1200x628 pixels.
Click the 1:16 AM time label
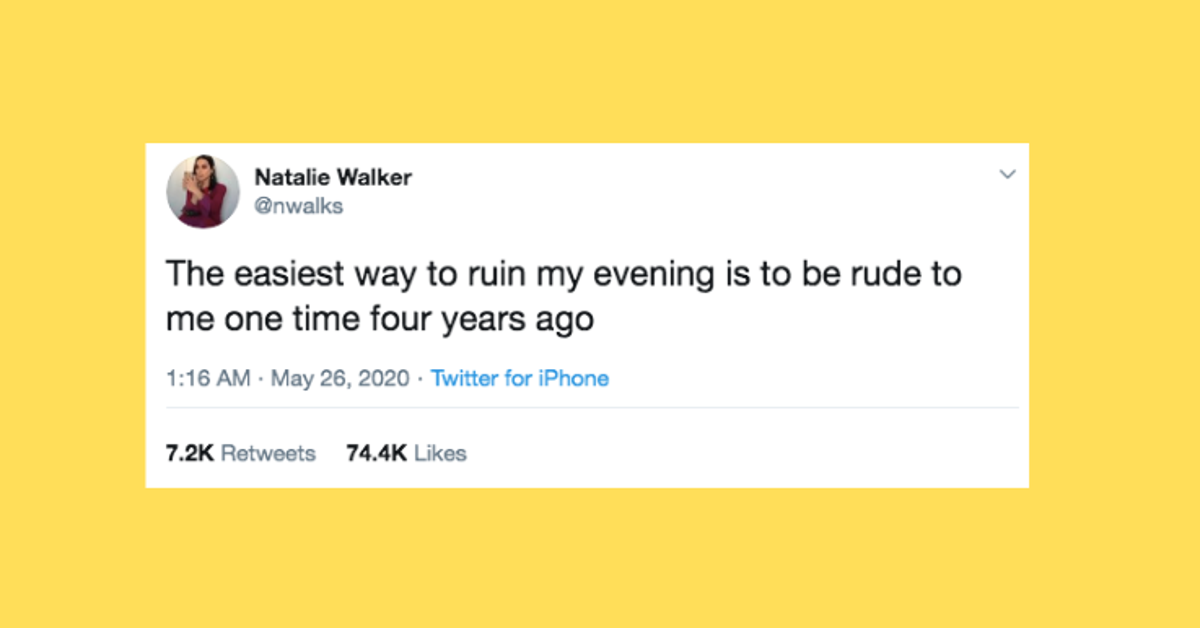tap(207, 378)
